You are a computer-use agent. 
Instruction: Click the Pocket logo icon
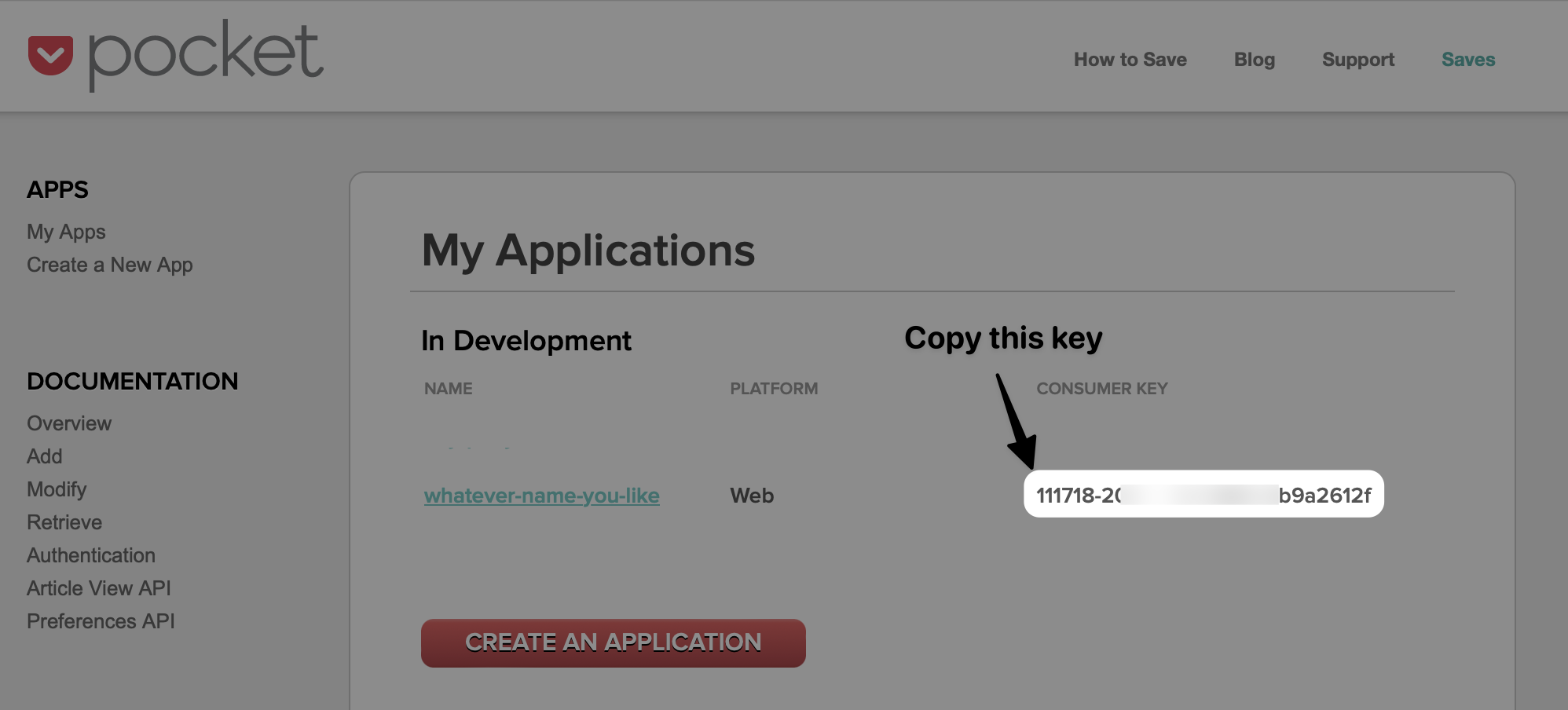click(50, 56)
